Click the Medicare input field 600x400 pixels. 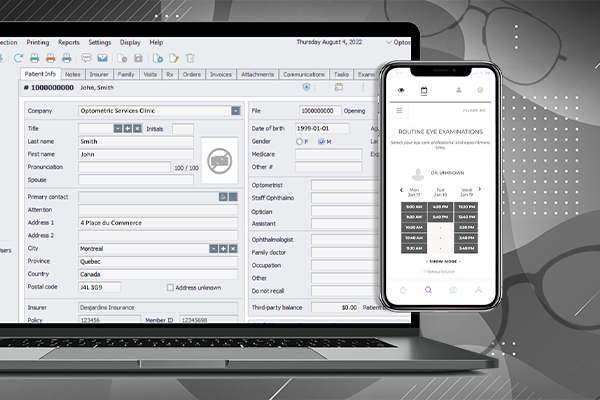329,154
